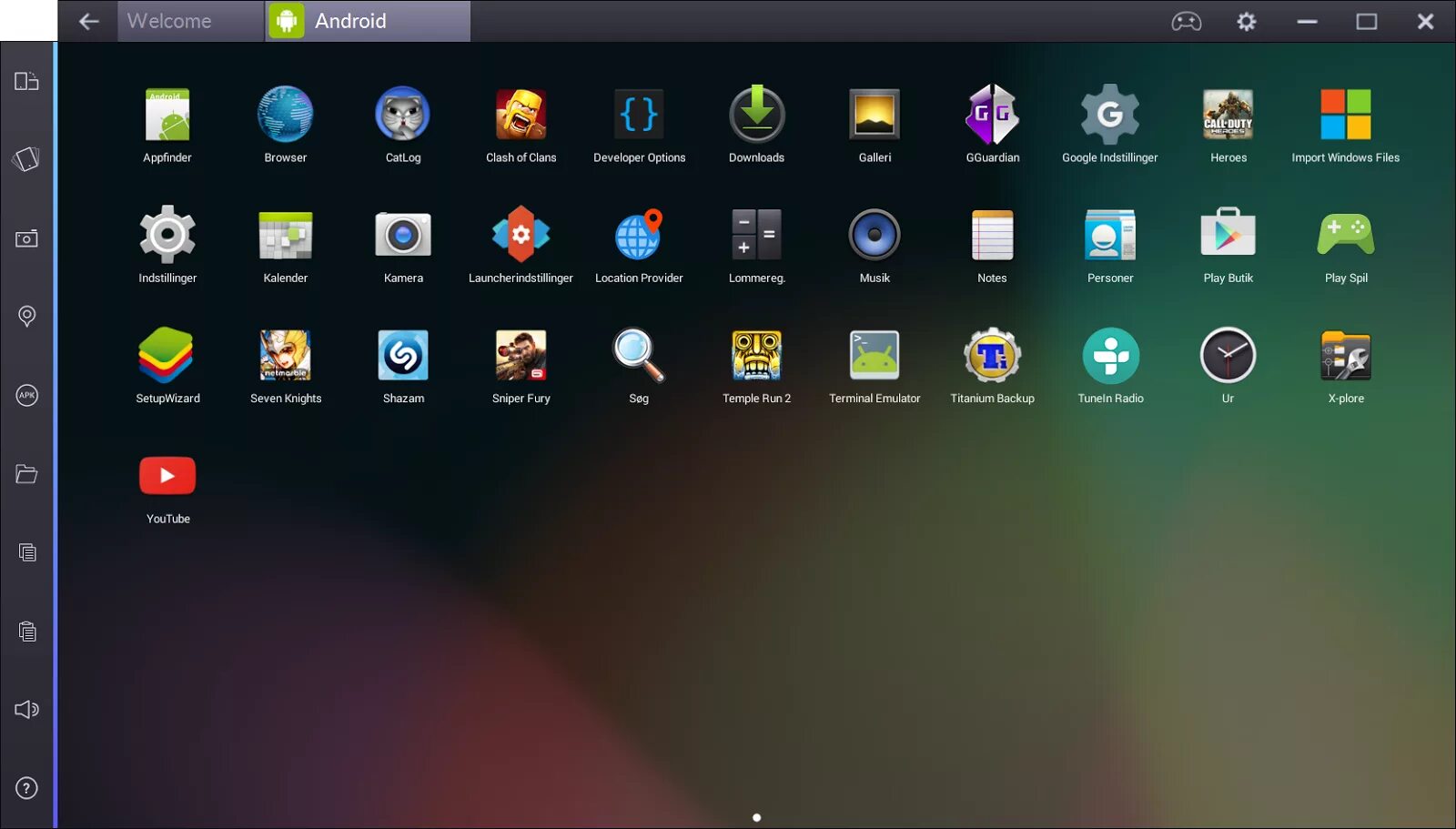The image size is (1456, 829).
Task: Click the back arrow button
Action: [x=88, y=21]
